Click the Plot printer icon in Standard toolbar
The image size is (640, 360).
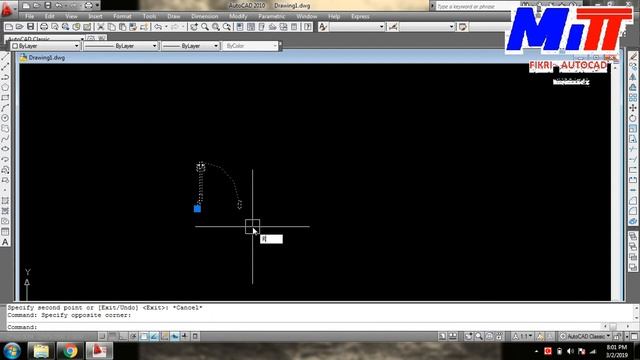click(x=44, y=27)
